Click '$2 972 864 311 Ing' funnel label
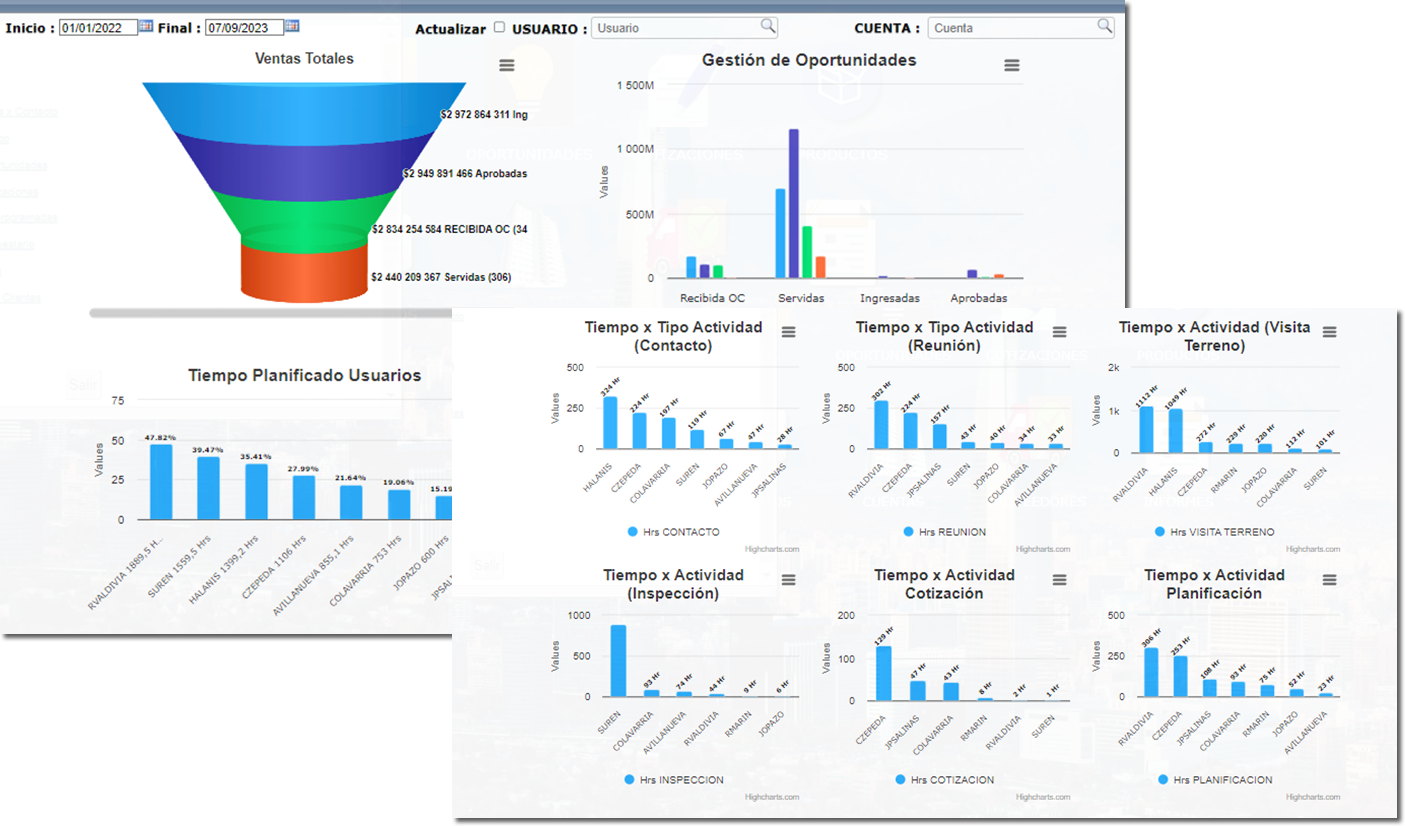The image size is (1405, 826). 484,115
